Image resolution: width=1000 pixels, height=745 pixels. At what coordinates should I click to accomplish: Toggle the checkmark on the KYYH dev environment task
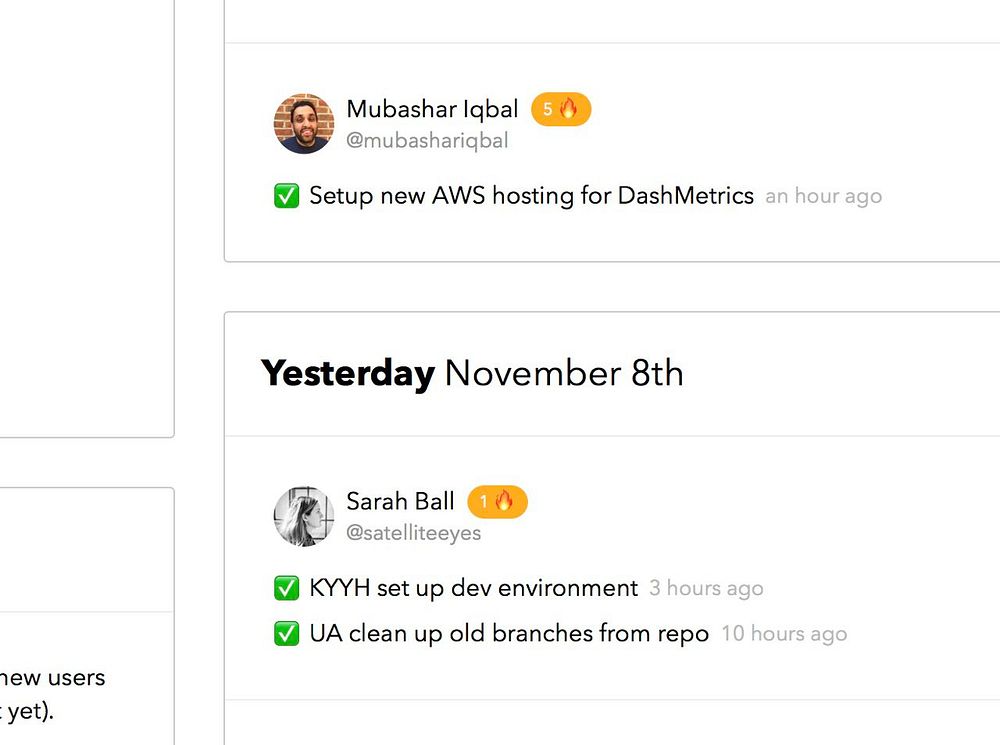click(x=287, y=588)
